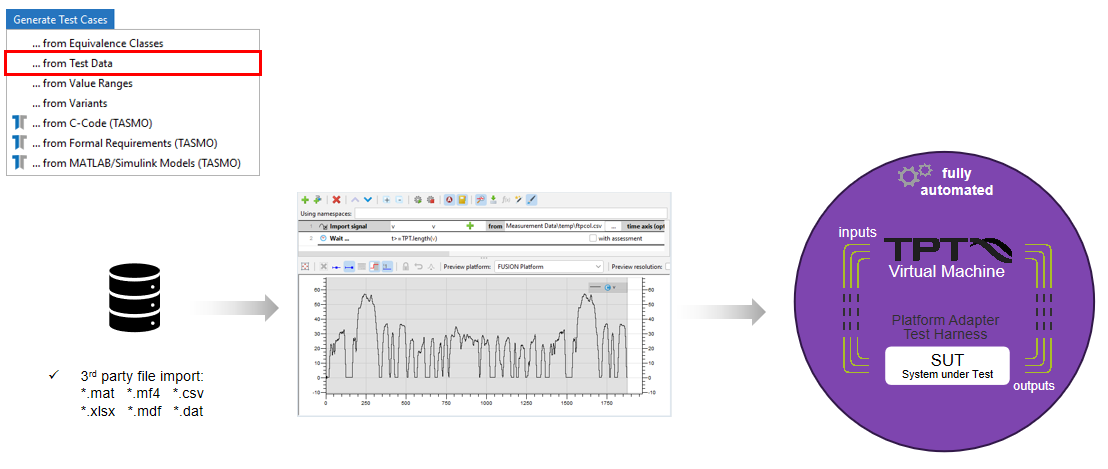Screen dimensions: 1108x469
Task: Click the move up arrow icon
Action: [x=355, y=200]
